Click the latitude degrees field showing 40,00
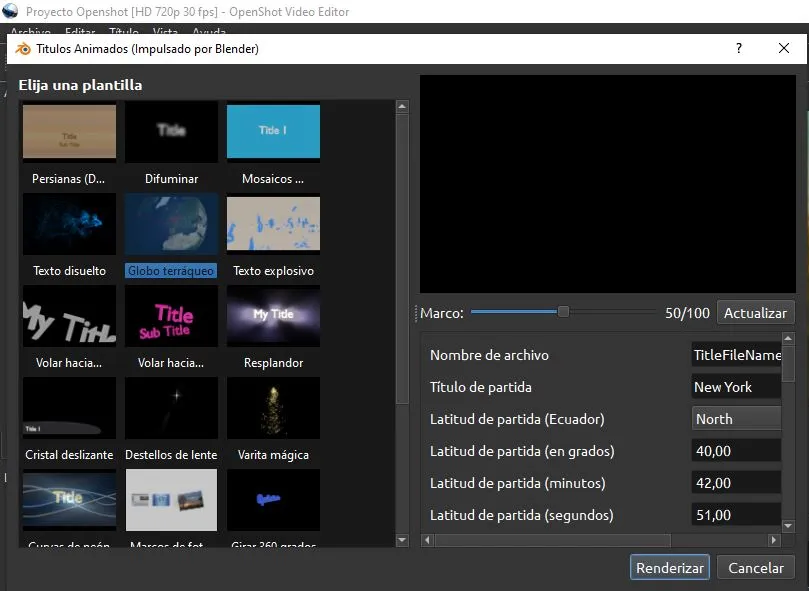 click(736, 451)
